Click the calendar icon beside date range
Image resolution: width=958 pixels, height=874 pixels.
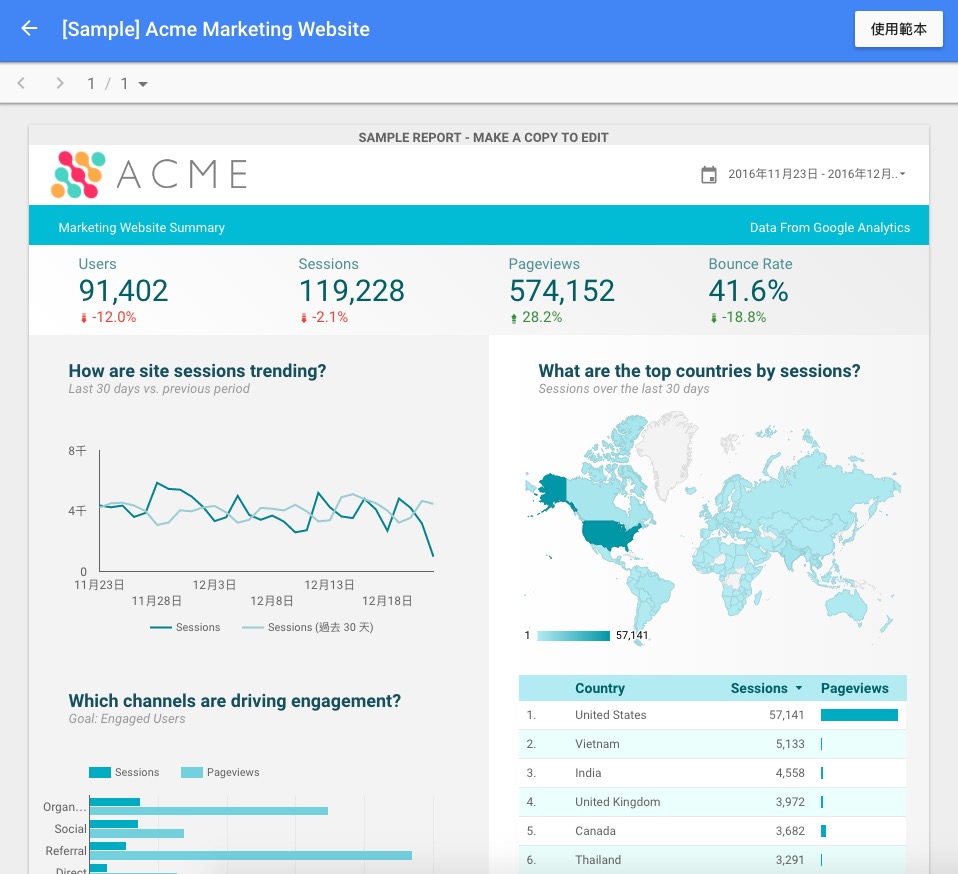click(709, 175)
